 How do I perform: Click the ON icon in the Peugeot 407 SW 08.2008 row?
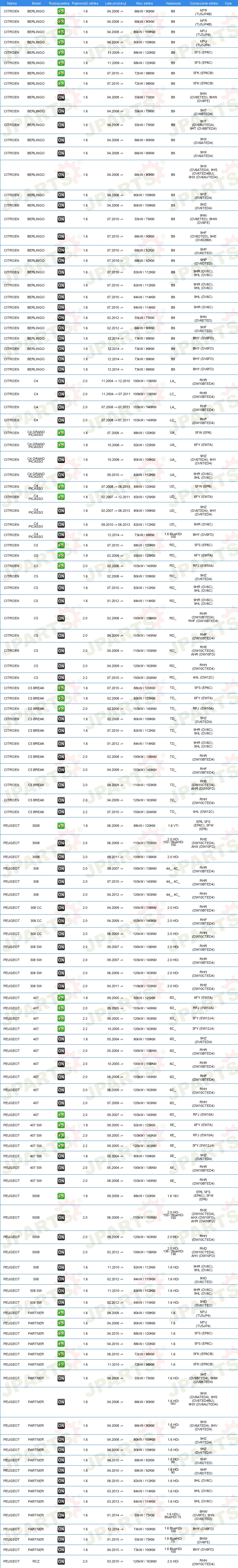pyautogui.click(x=61, y=1181)
